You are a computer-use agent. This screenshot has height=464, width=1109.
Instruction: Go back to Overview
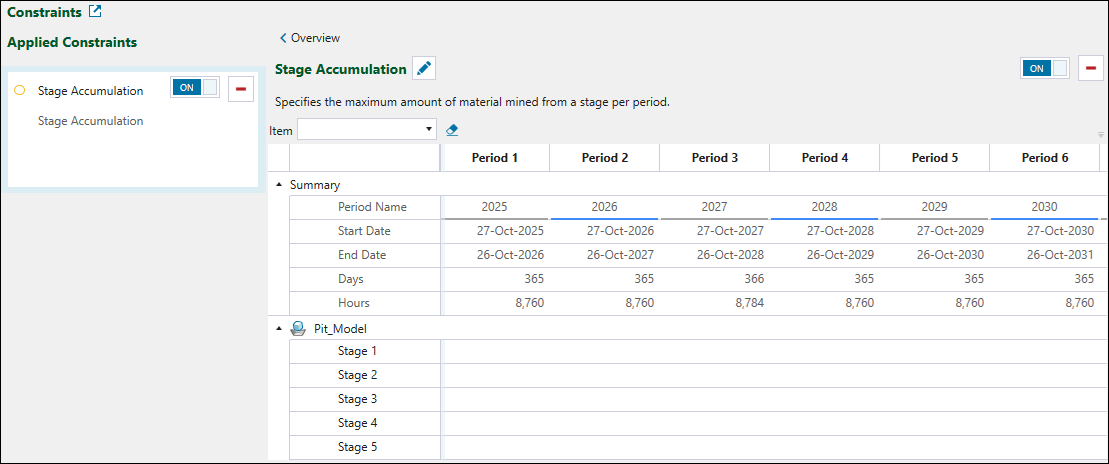(x=310, y=38)
